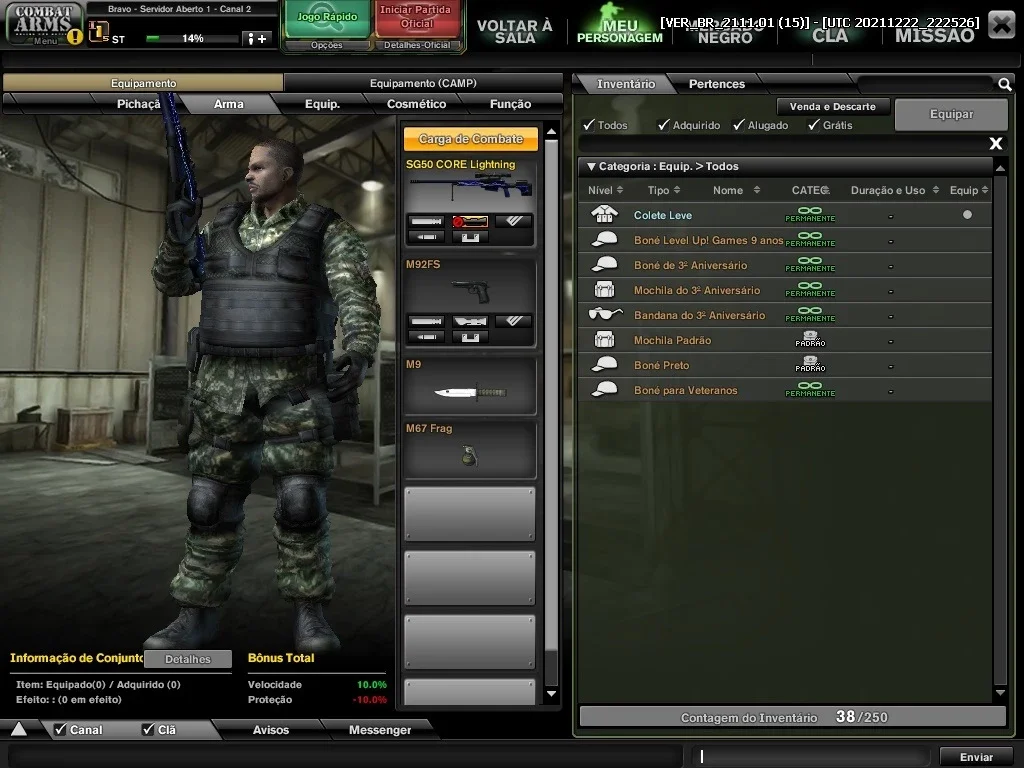Open the Combat Arms menu logo

(43, 23)
